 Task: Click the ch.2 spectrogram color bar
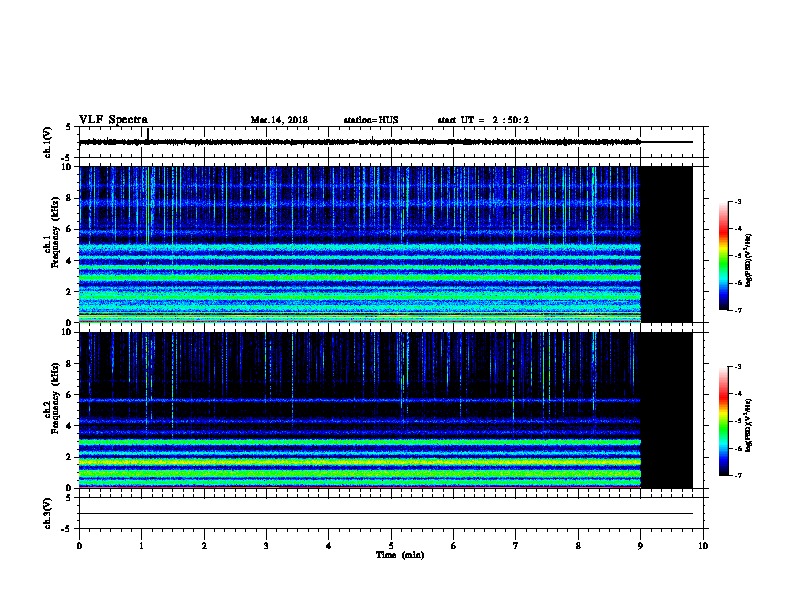tap(723, 421)
